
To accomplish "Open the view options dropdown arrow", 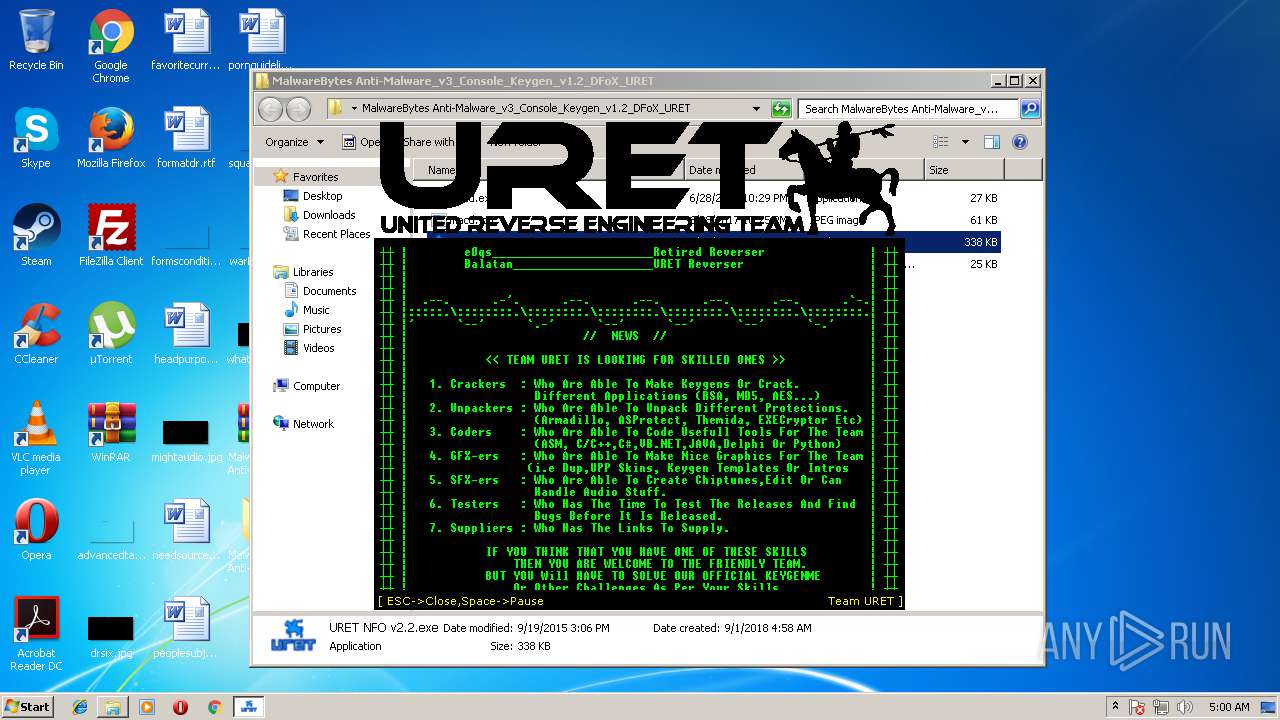I will click(x=965, y=142).
